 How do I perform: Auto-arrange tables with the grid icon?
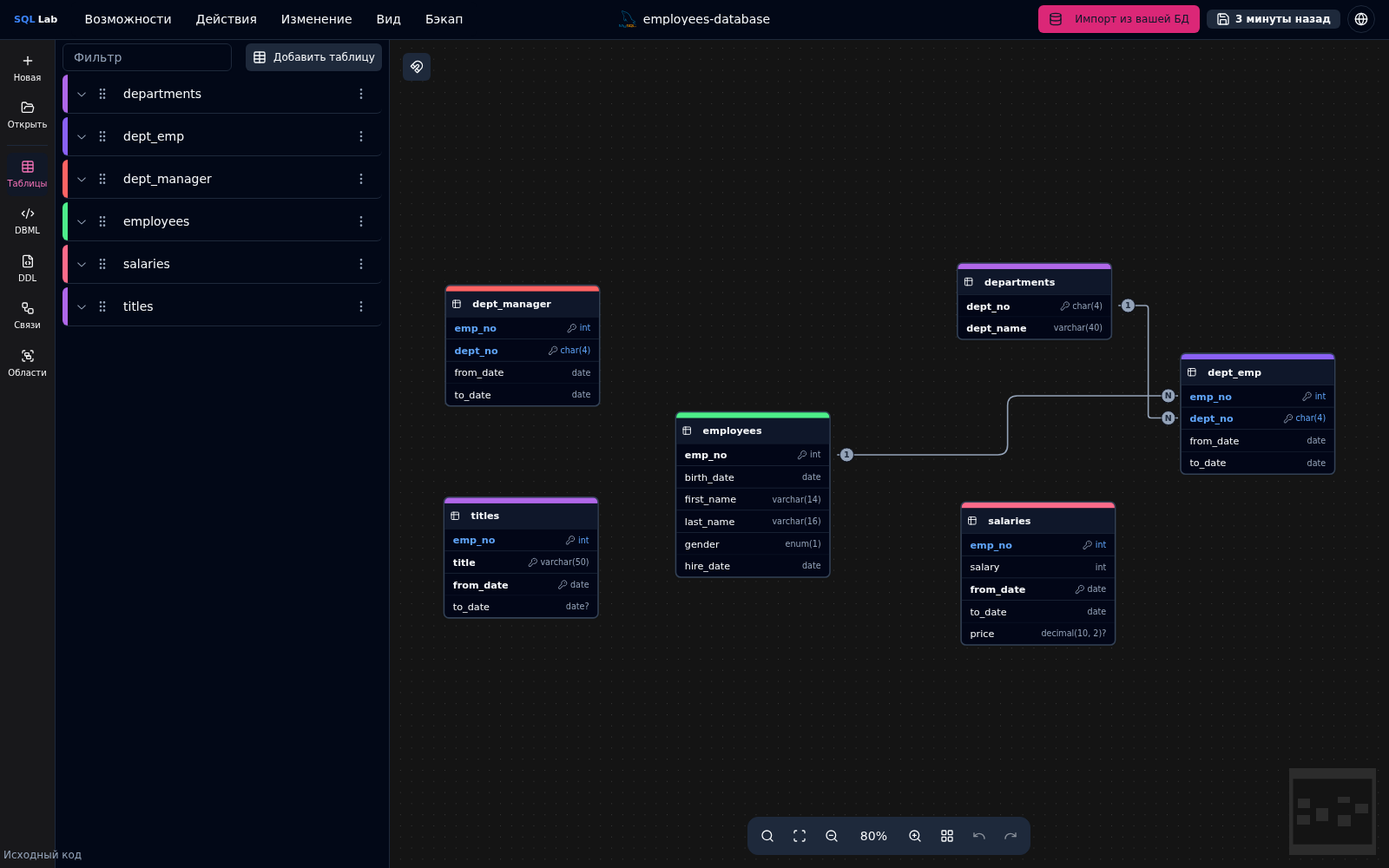(947, 836)
